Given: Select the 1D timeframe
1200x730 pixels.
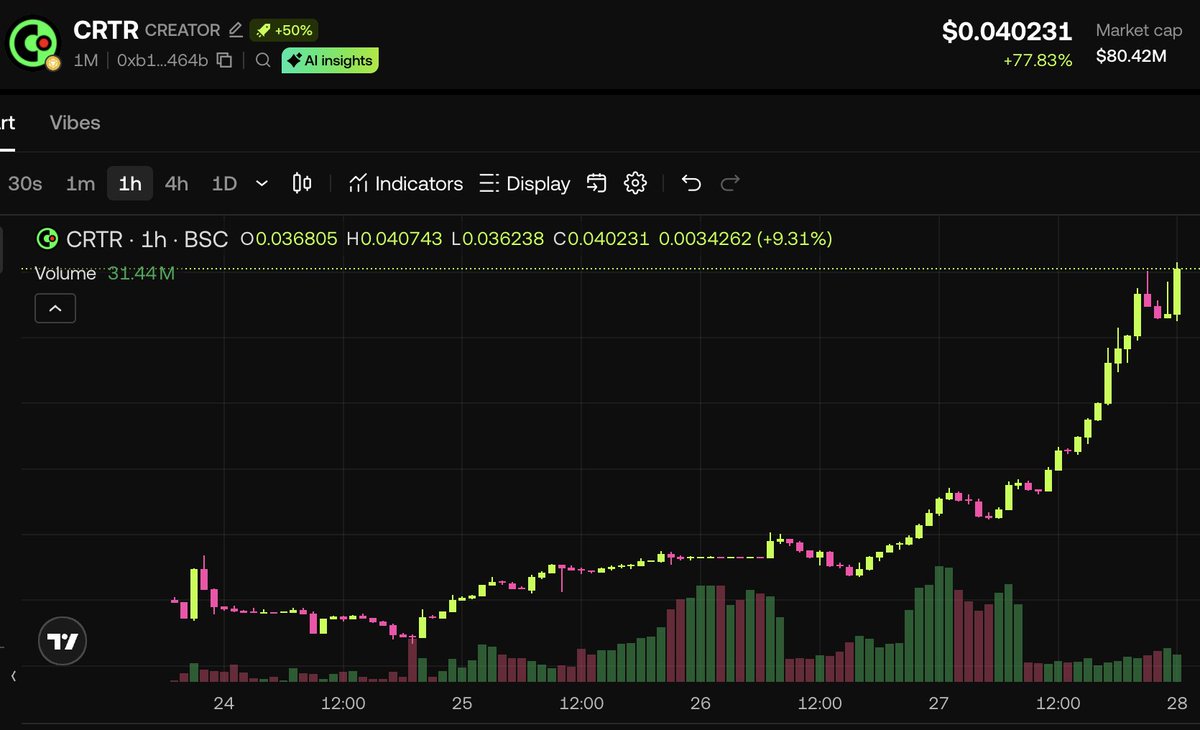Looking at the screenshot, I should [x=224, y=184].
